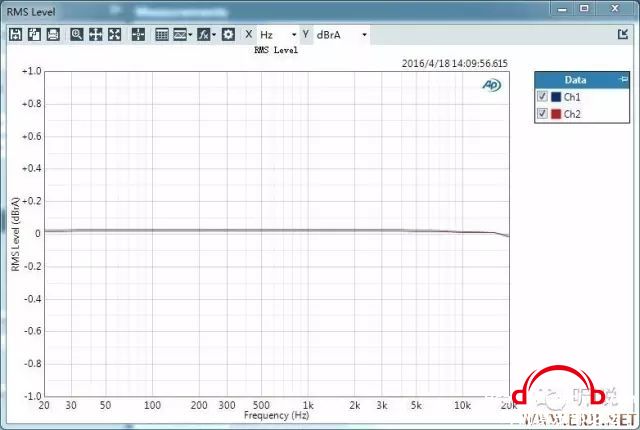Click the timestamp 2016/4/18 14:09:56.615

click(455, 64)
